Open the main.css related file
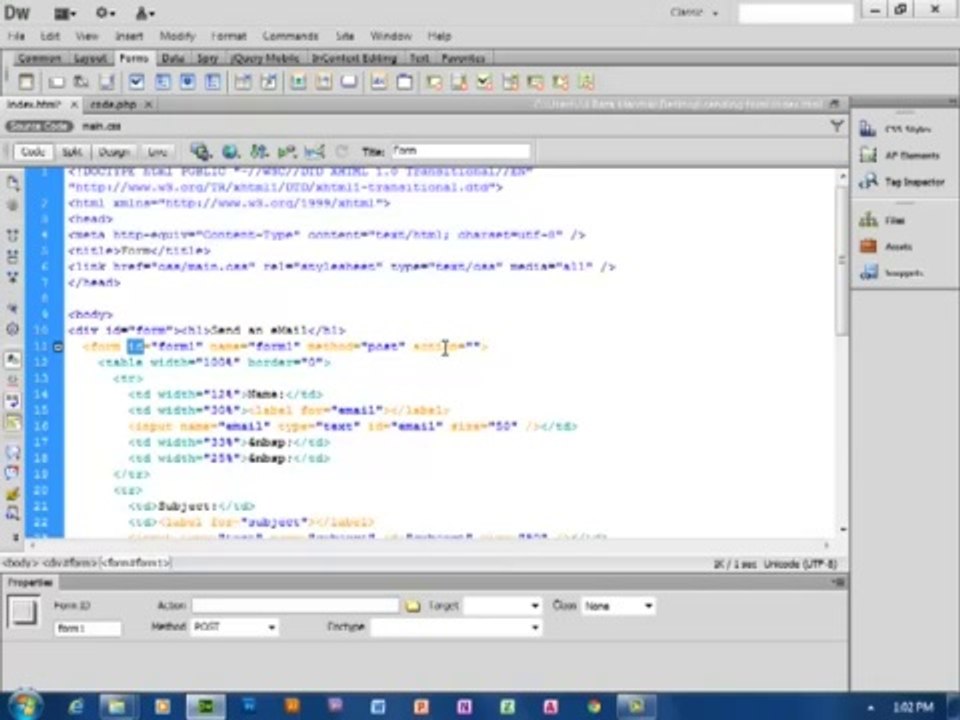Image resolution: width=960 pixels, height=720 pixels. click(x=102, y=126)
